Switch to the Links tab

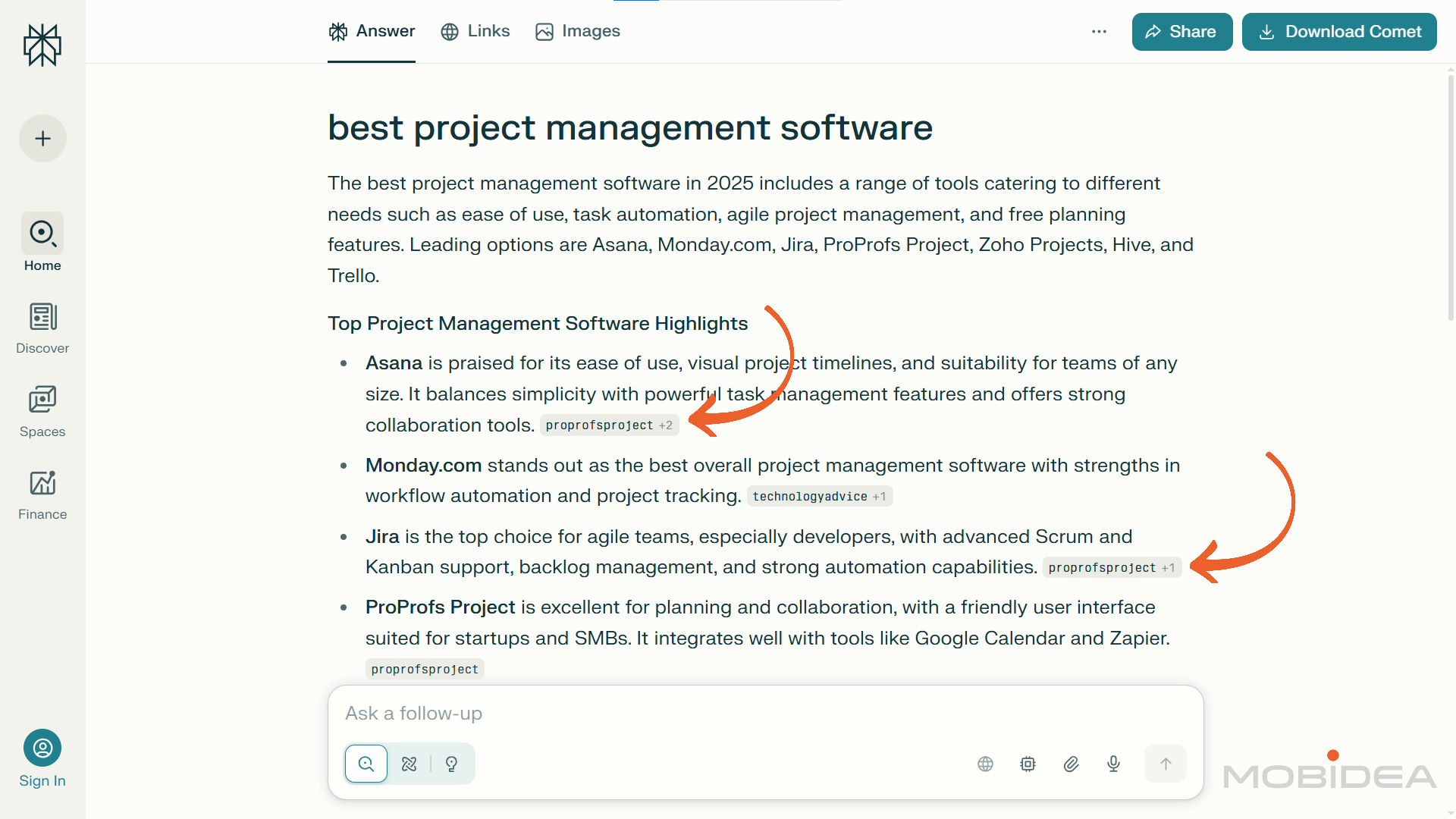pos(475,31)
